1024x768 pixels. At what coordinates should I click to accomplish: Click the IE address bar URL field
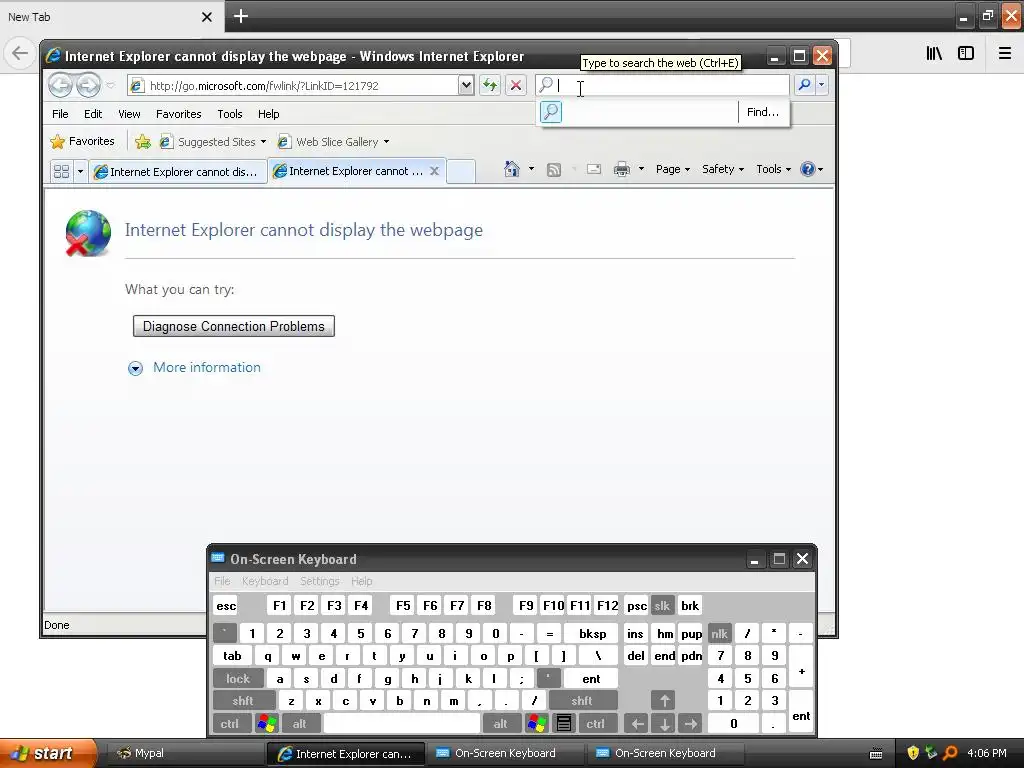294,86
